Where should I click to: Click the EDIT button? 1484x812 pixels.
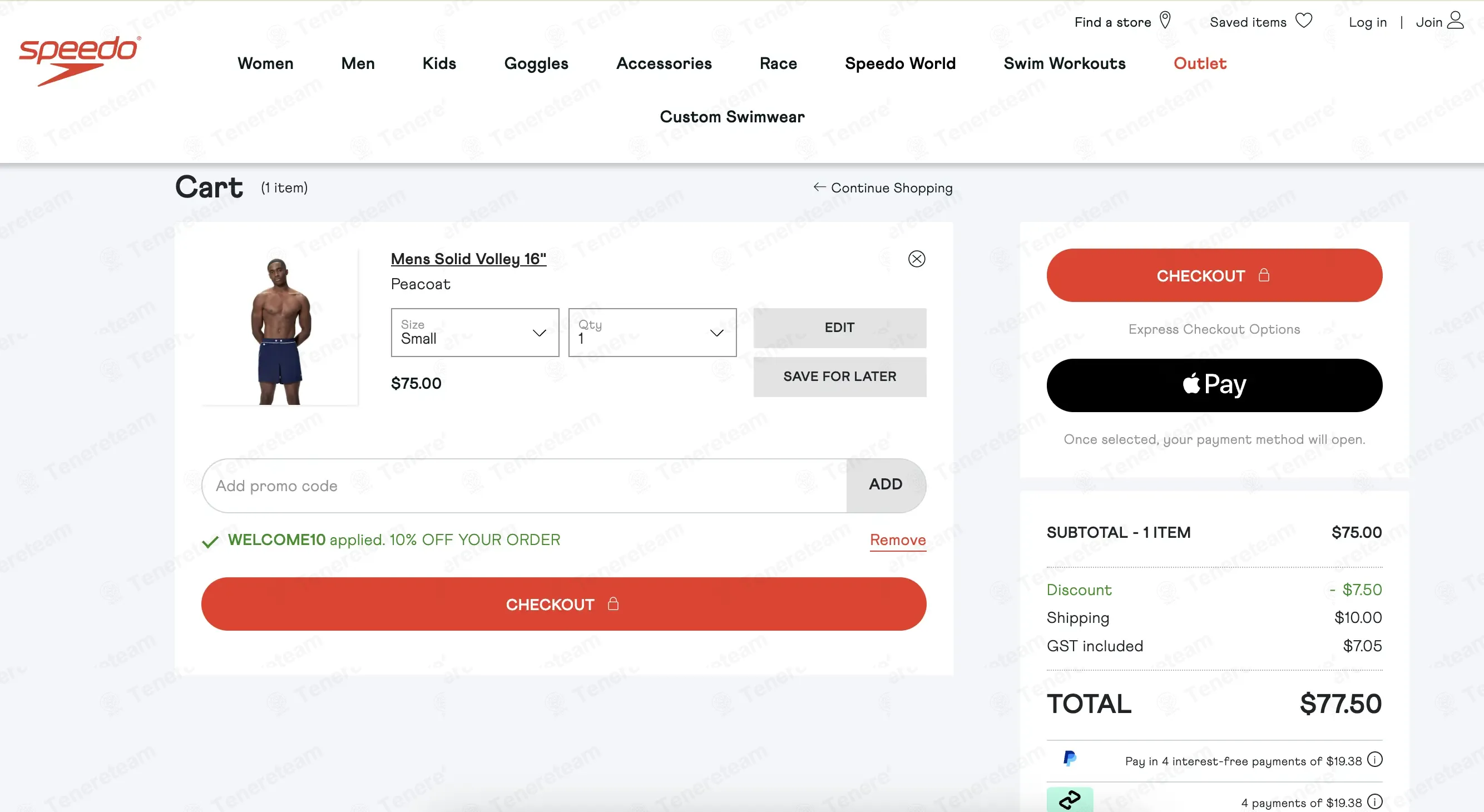[839, 328]
